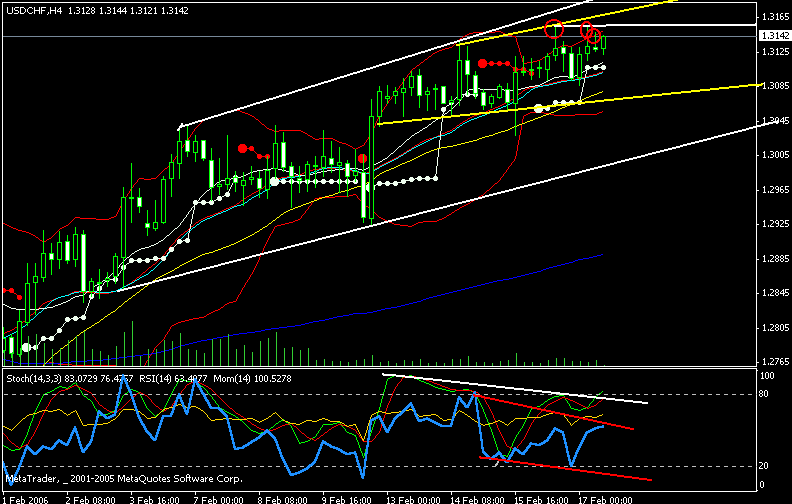
Task: Click the 1.3045 price axis label
Action: pos(775,120)
